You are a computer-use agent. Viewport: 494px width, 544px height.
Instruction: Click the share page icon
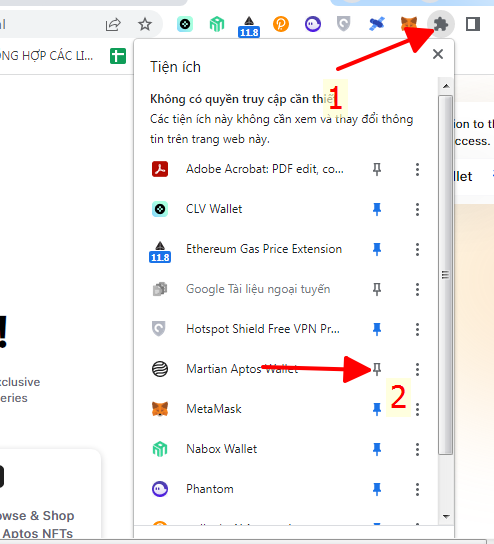(113, 24)
